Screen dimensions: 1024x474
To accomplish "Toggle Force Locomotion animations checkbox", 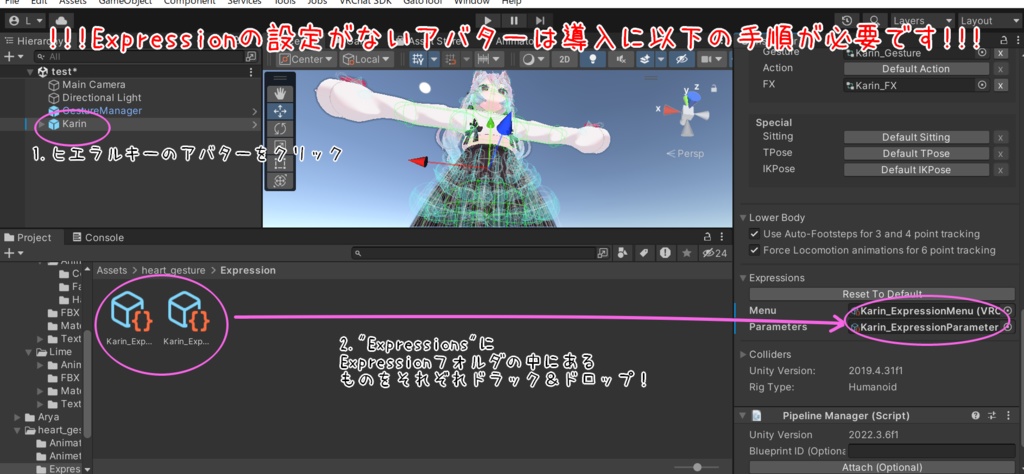I will coord(754,250).
